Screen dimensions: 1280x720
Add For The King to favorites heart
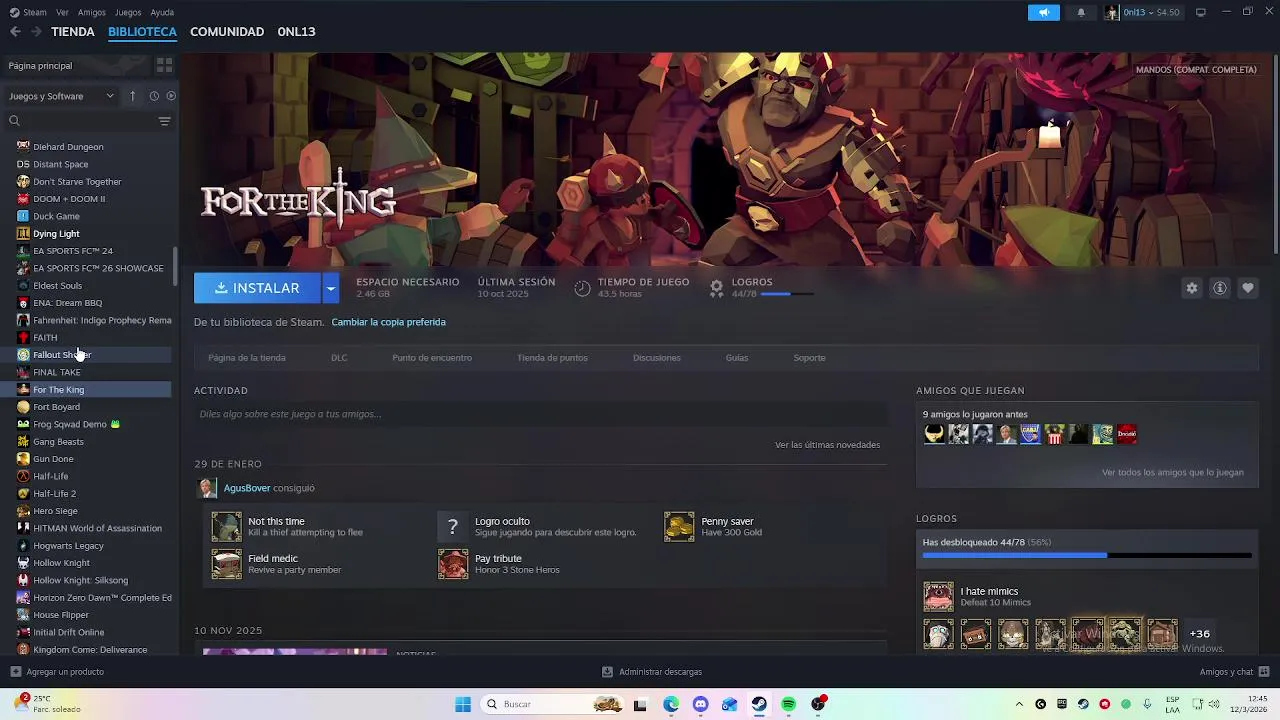[1248, 288]
